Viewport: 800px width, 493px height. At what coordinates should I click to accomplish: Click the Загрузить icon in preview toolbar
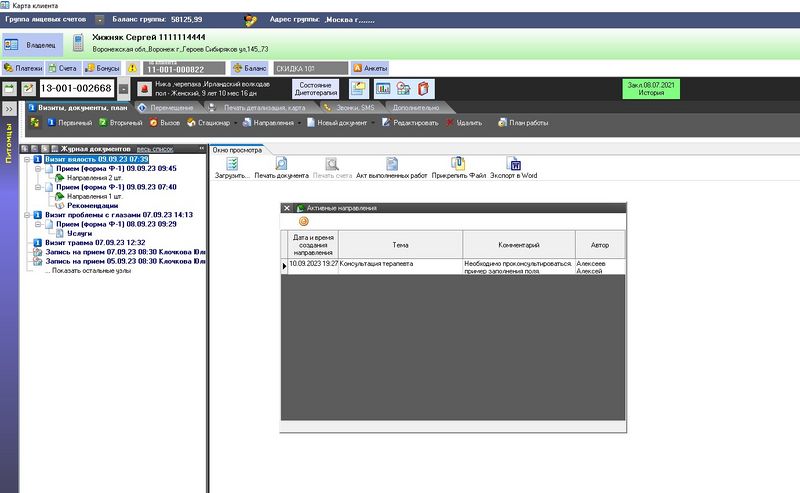click(x=232, y=164)
